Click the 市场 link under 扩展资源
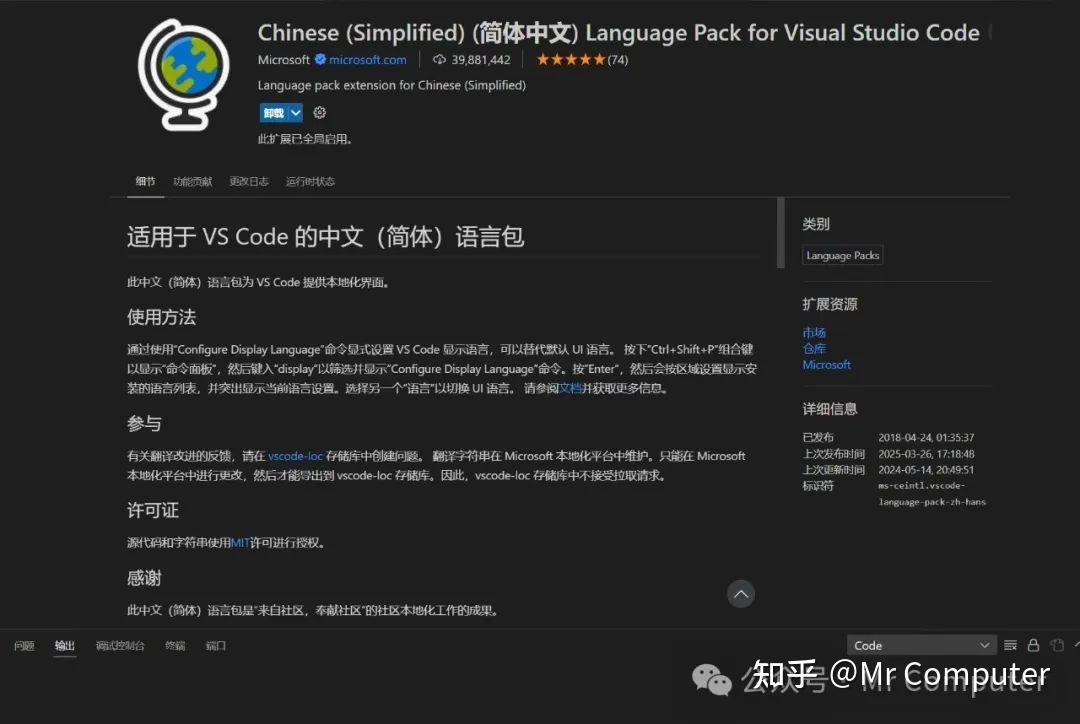 (x=815, y=332)
